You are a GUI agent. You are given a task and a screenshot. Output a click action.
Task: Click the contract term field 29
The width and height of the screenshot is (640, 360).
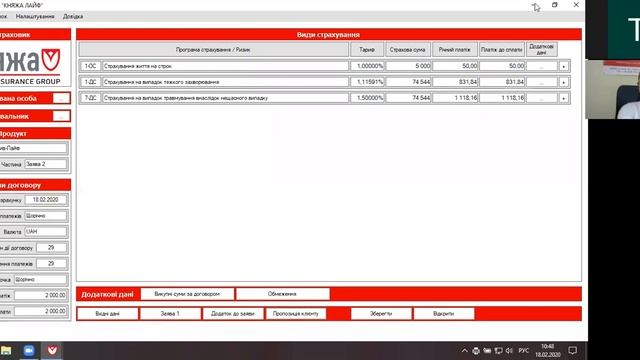(51, 247)
